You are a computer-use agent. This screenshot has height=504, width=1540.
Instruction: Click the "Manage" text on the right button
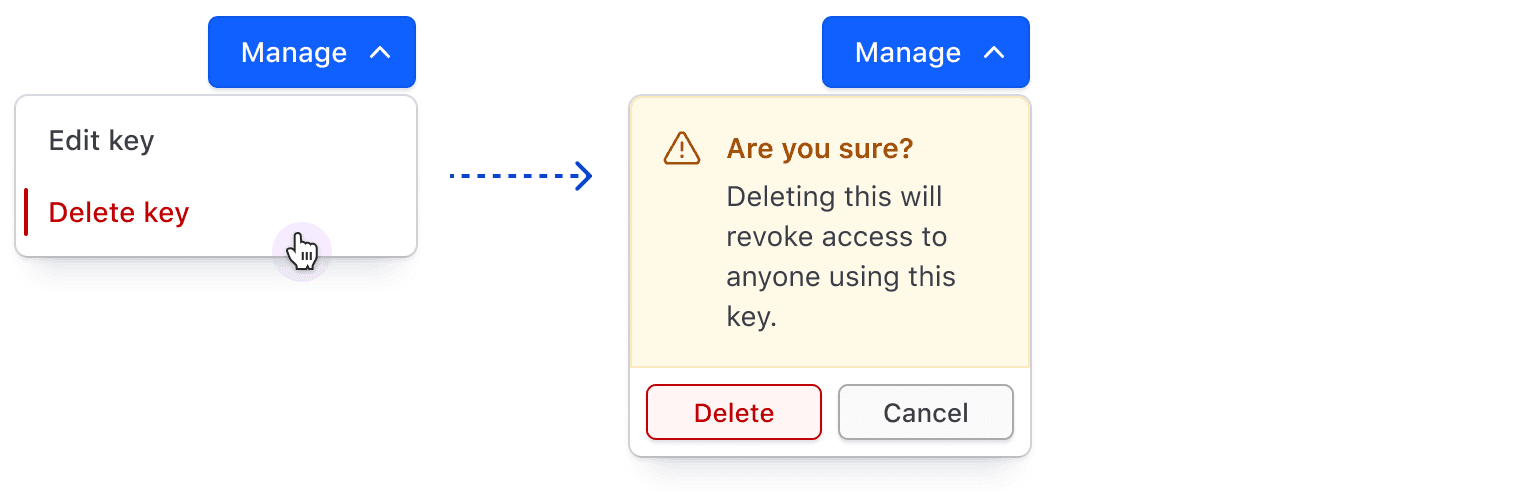908,52
